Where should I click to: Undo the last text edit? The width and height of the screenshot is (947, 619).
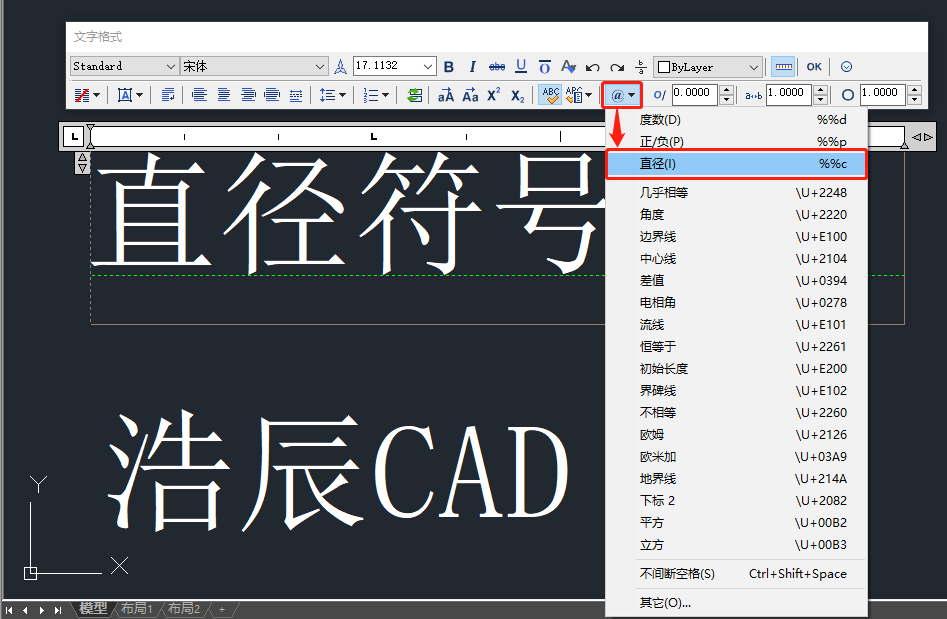pos(592,67)
